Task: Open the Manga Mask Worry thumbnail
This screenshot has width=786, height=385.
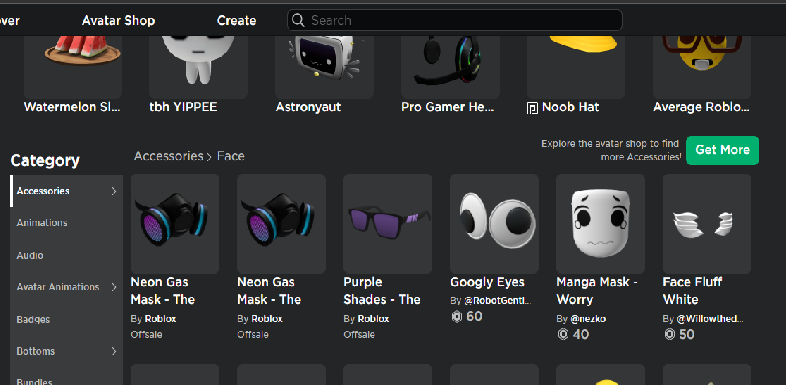Action: 601,224
